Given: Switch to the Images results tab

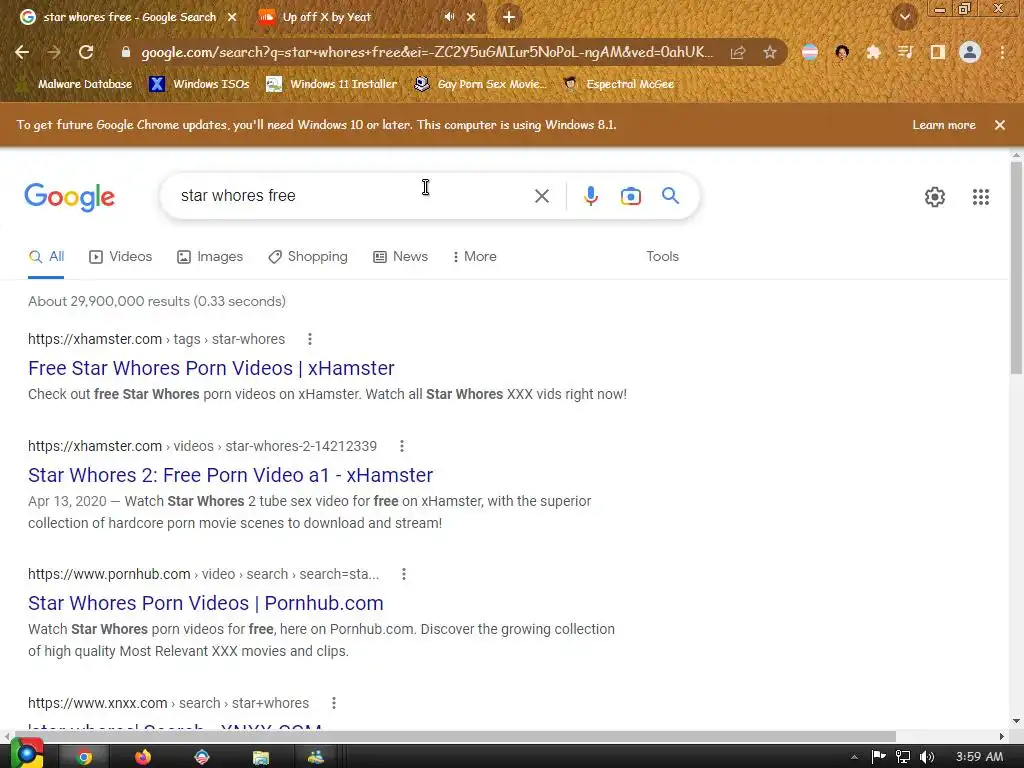Looking at the screenshot, I should pos(210,257).
